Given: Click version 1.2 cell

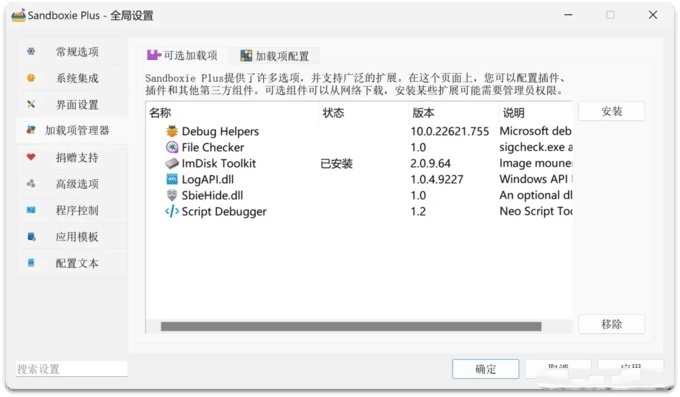Looking at the screenshot, I should click(418, 211).
